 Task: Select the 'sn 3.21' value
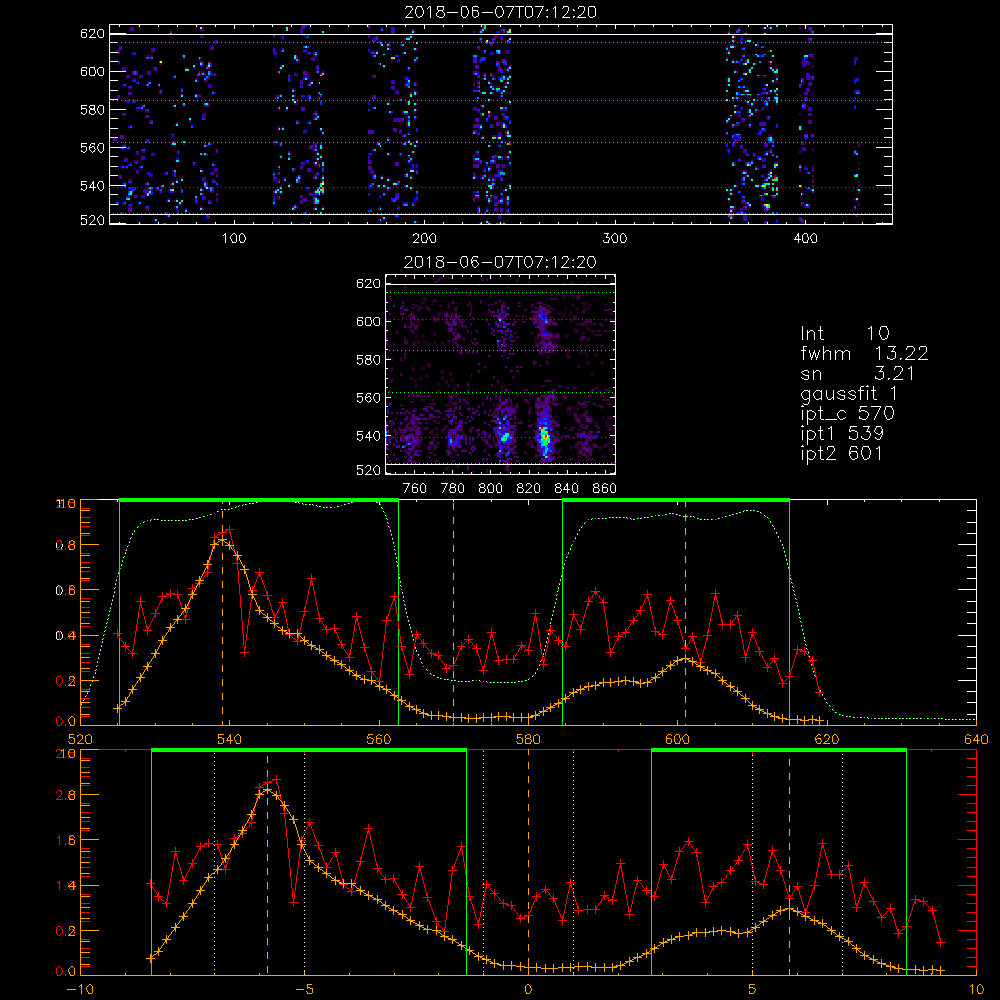coord(858,374)
